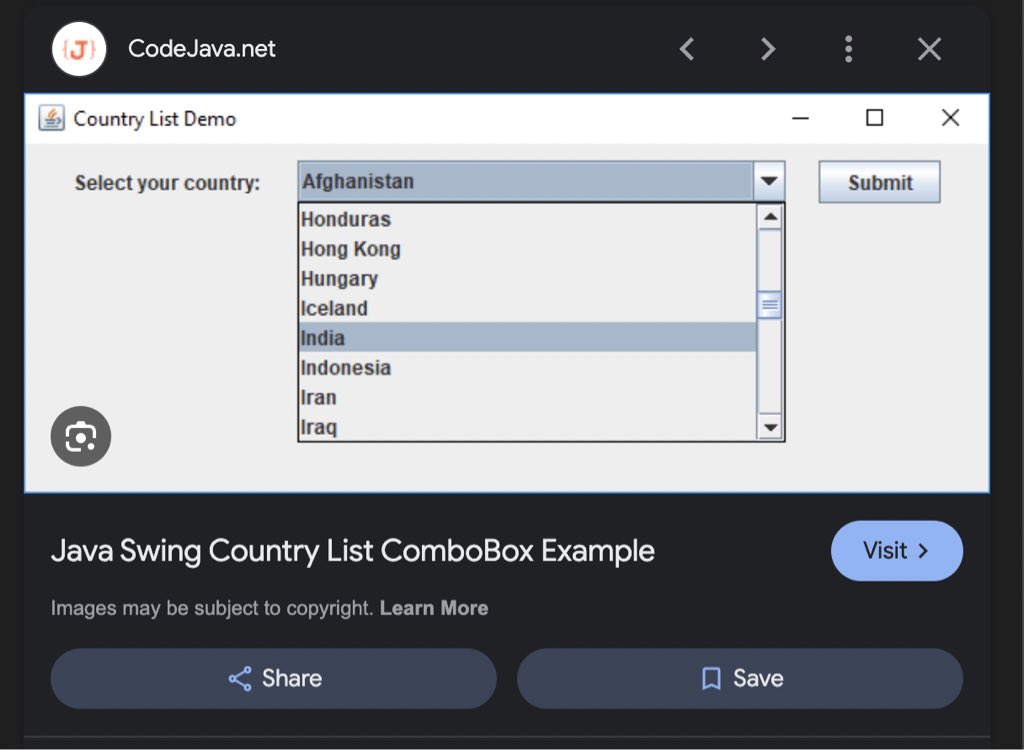Go to next image with right chevron
The width and height of the screenshot is (1024, 750).
(x=768, y=49)
